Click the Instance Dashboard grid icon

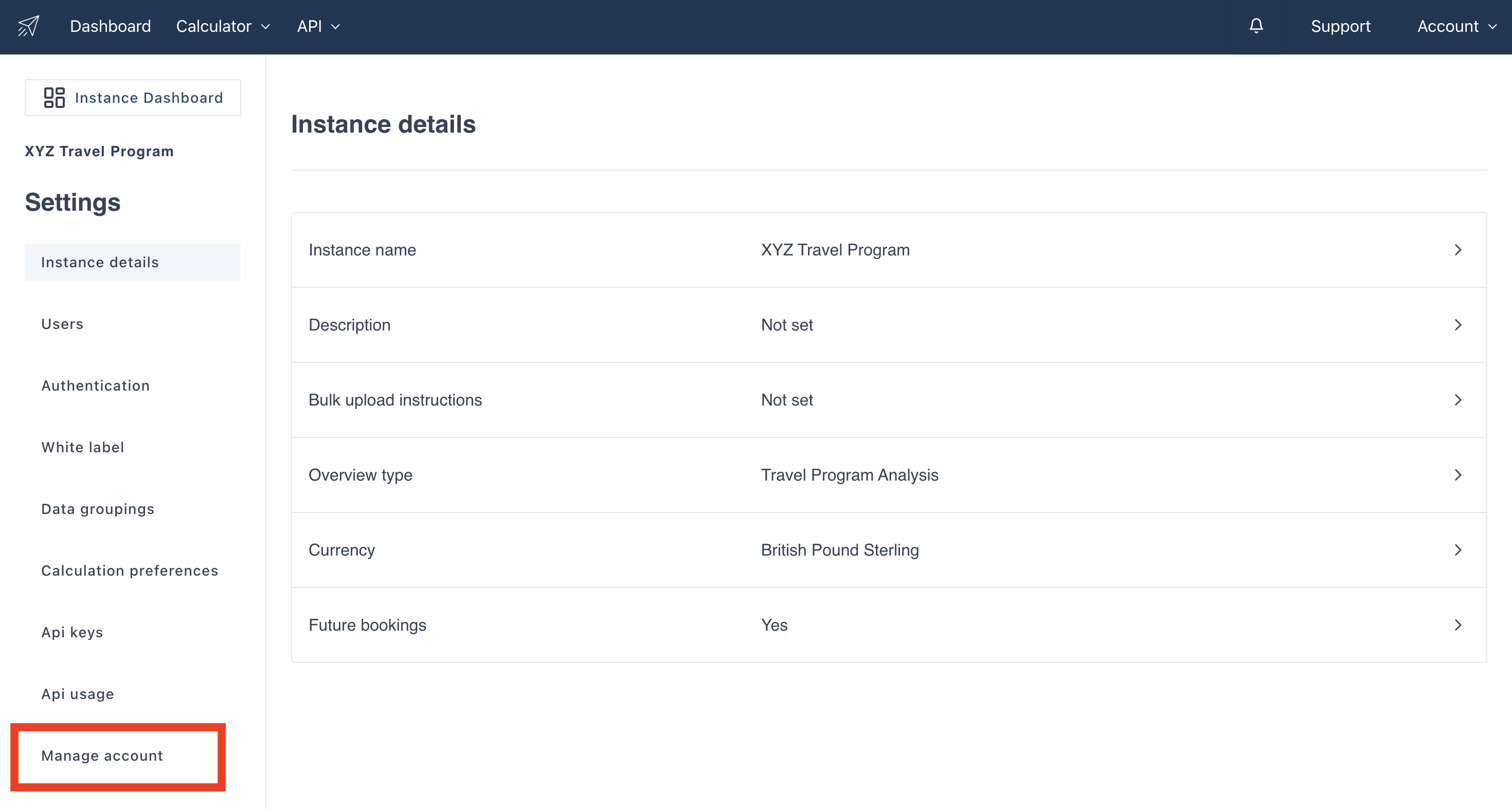tap(54, 97)
